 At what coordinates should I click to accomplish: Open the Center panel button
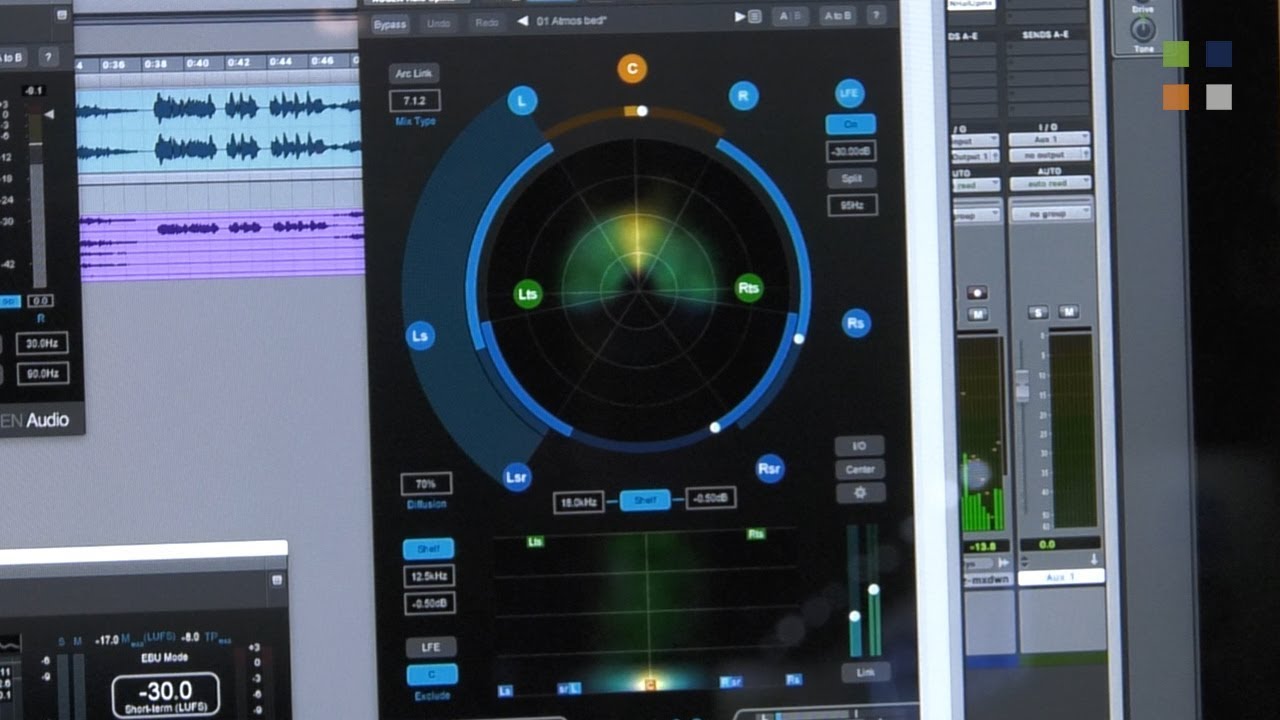(860, 469)
